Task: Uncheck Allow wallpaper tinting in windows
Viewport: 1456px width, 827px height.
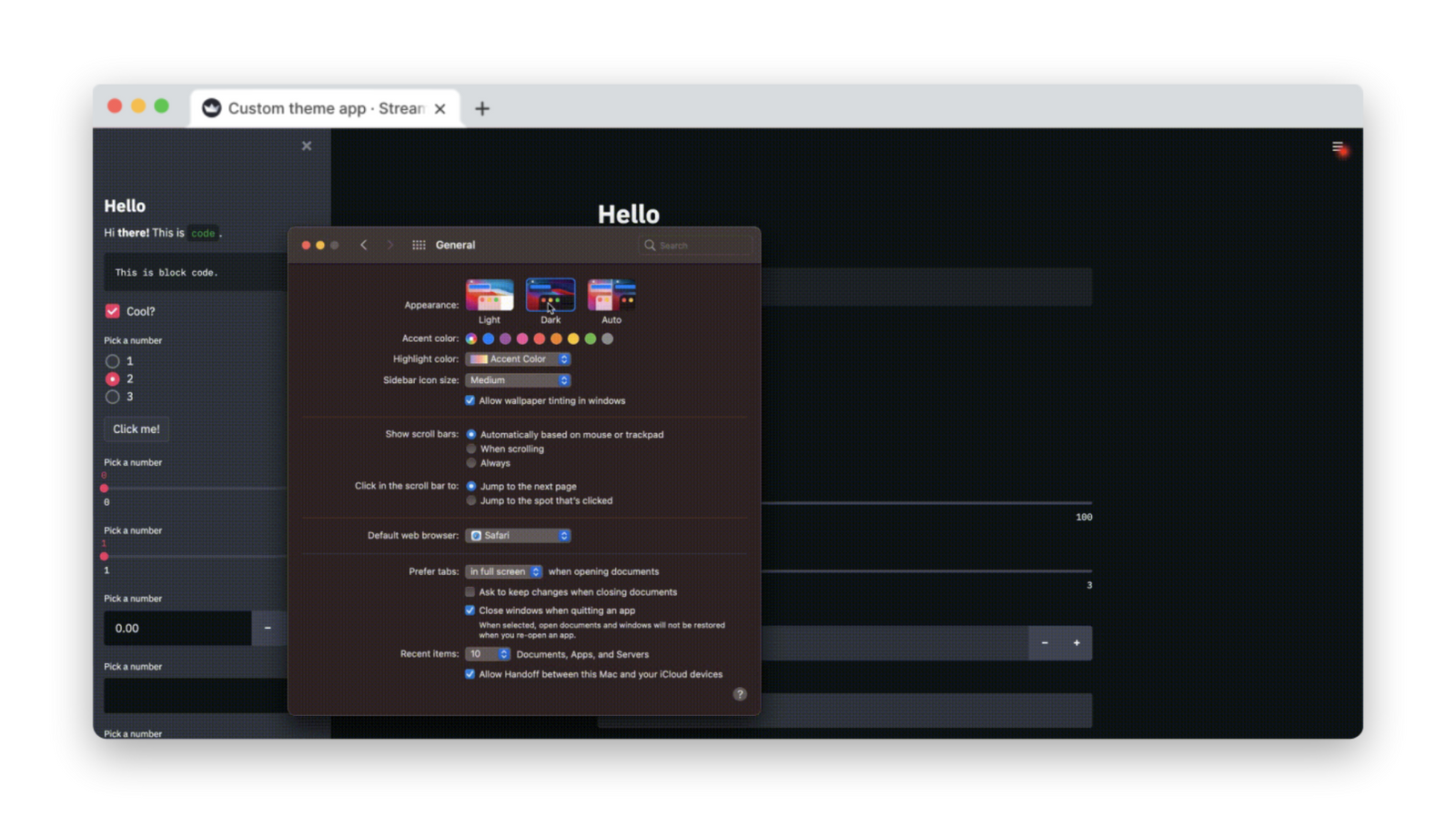Action: pos(470,400)
